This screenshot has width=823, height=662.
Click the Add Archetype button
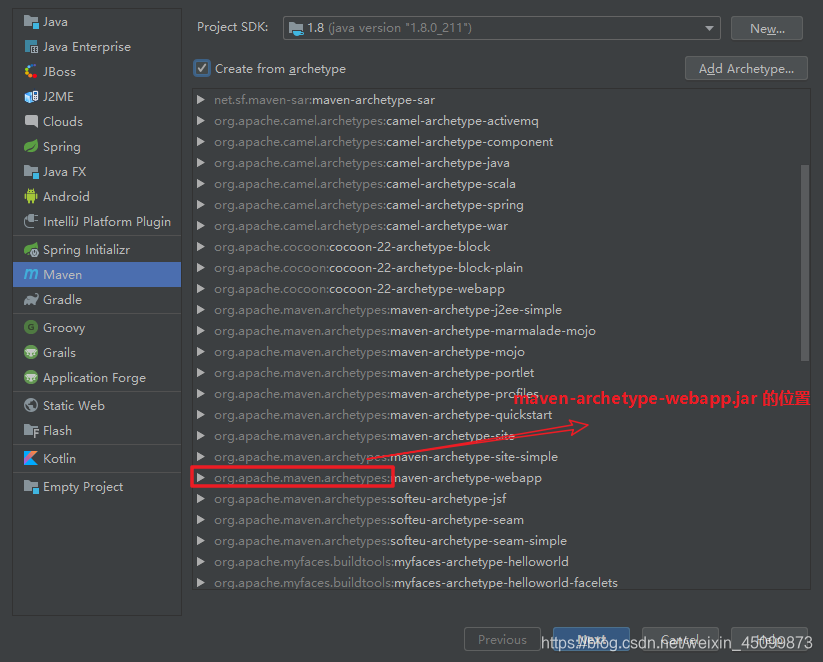(x=745, y=68)
